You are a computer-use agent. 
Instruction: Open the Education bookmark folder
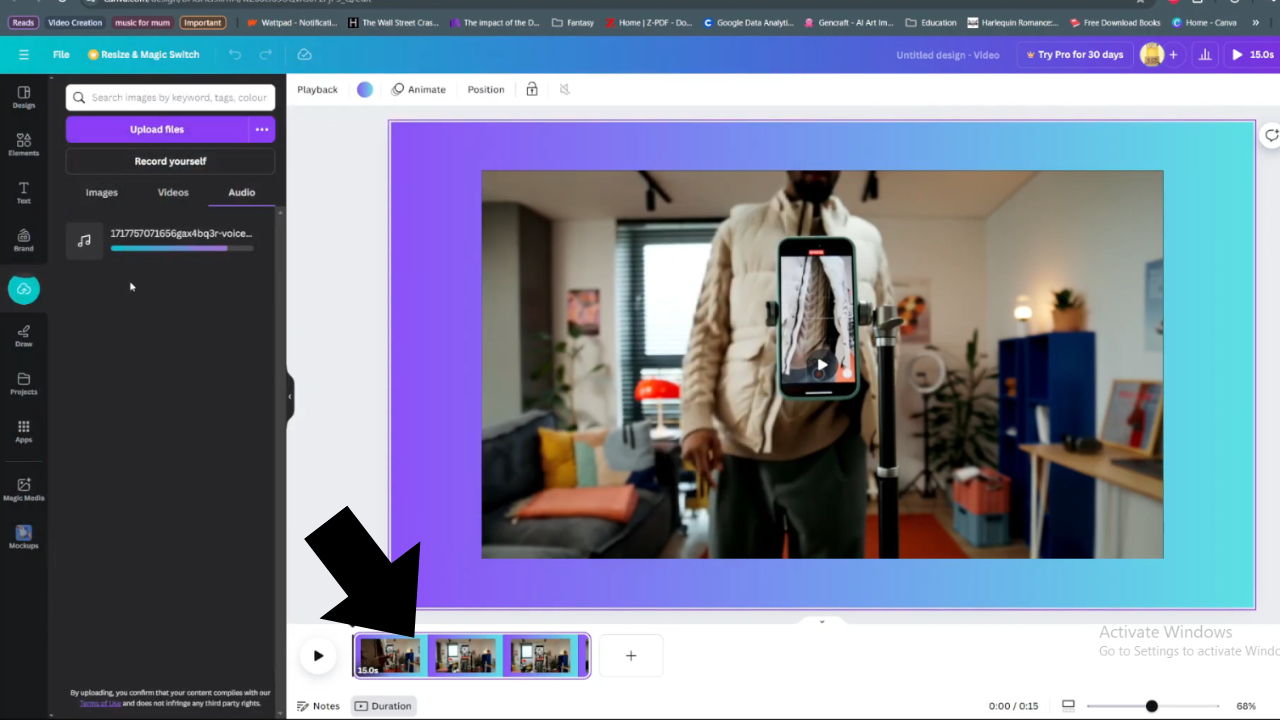tap(931, 22)
